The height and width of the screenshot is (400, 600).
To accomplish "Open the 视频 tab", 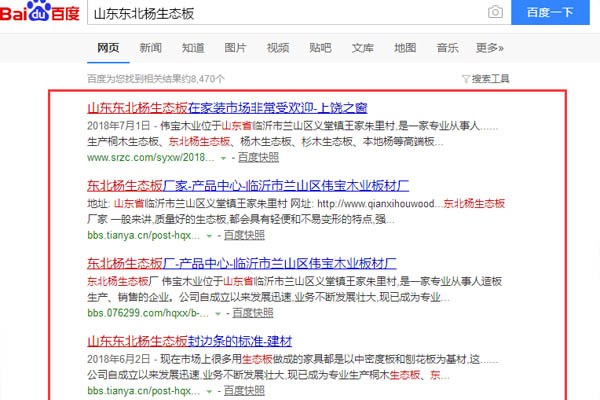I will [278, 48].
